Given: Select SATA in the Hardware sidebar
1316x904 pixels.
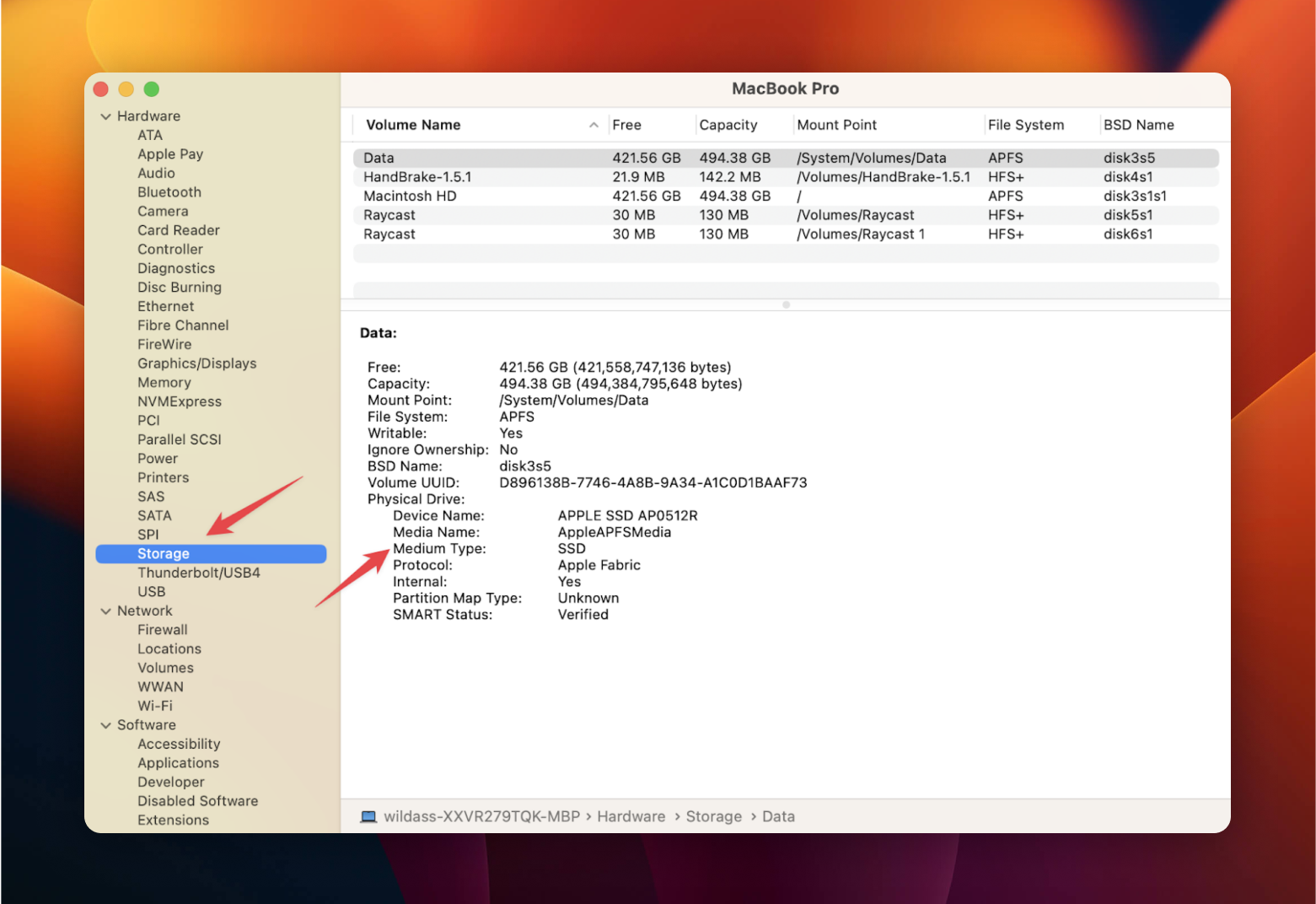Looking at the screenshot, I should click(154, 515).
